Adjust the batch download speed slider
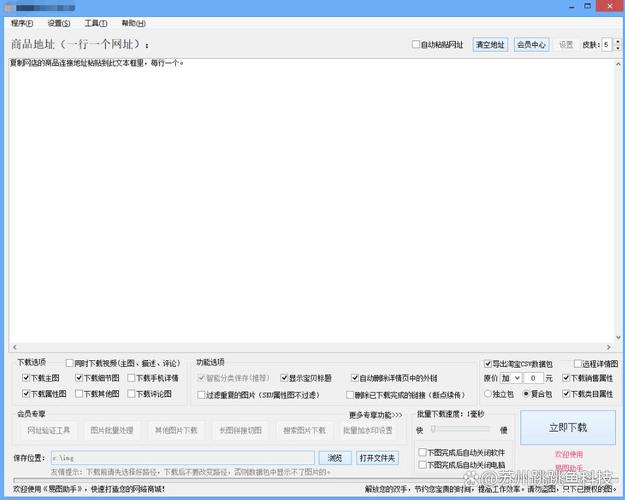Screen dimensions: 625x500 (435, 429)
